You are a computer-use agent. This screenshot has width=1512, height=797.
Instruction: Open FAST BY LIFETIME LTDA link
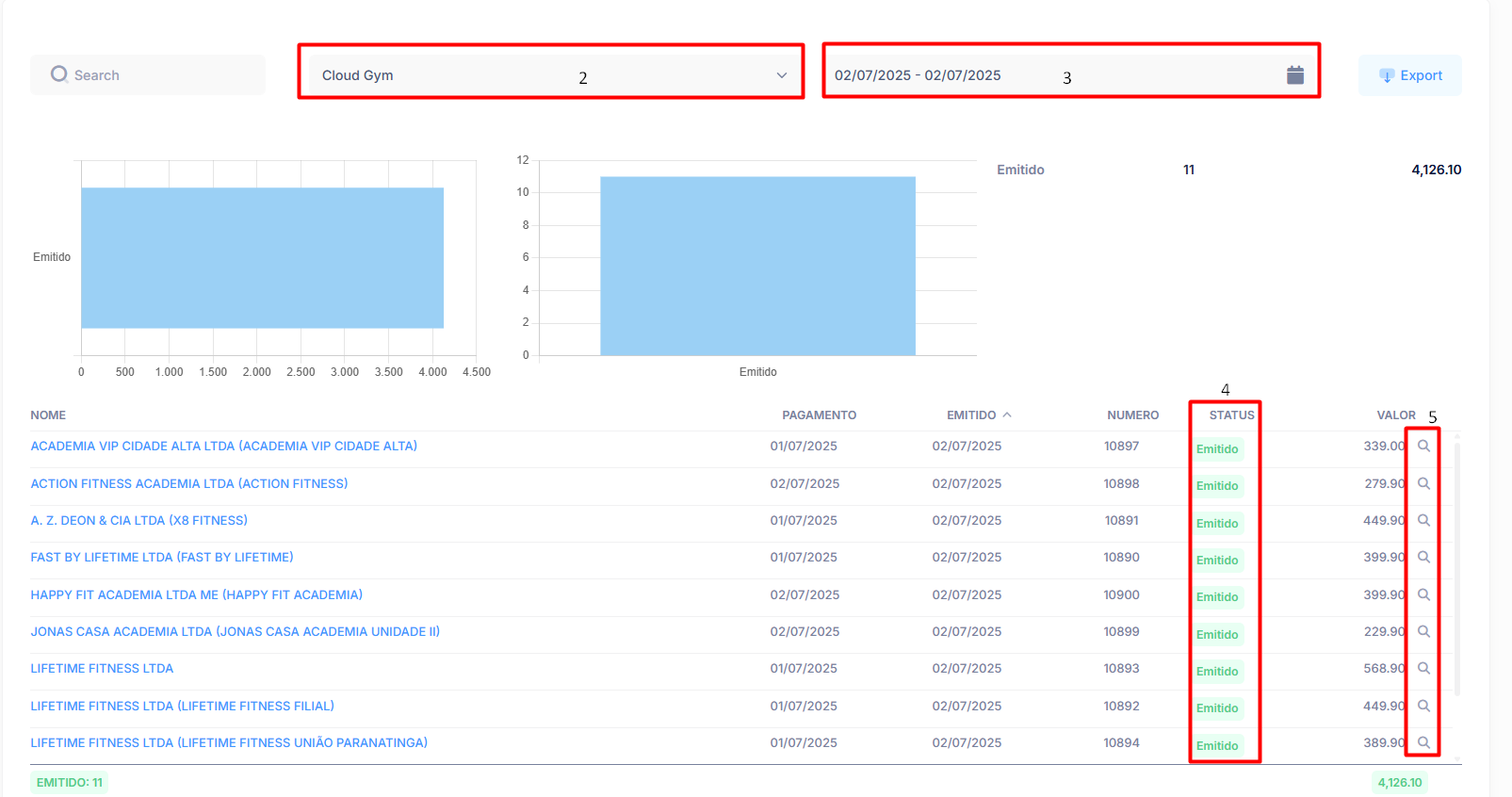pos(162,558)
